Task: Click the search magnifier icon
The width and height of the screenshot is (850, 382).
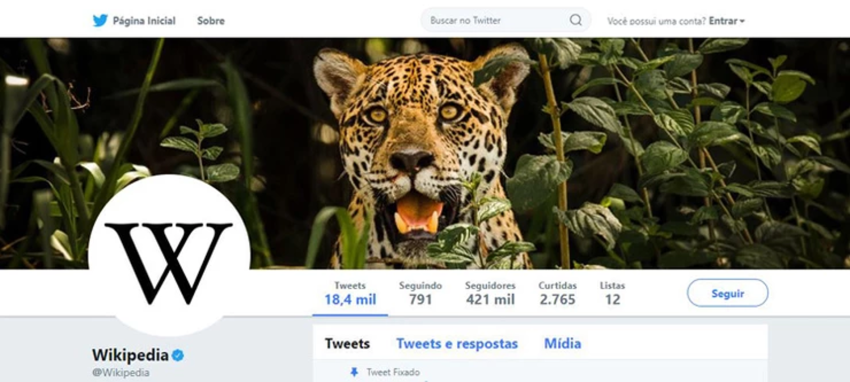Action: [575, 20]
